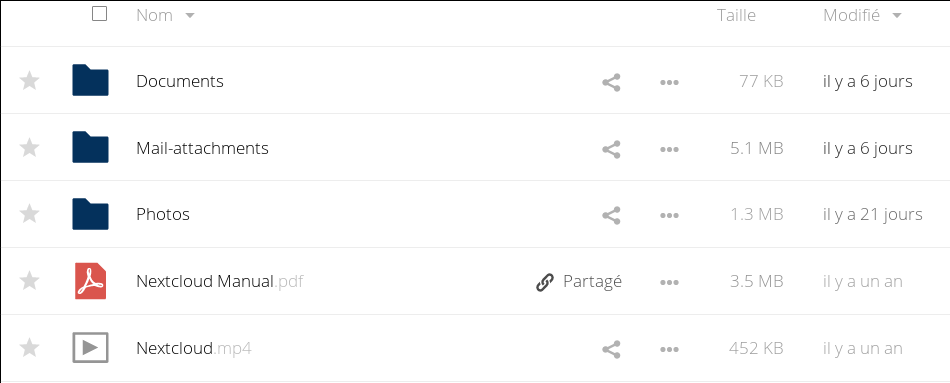This screenshot has height=383, width=950.
Task: Share the Nextcloud.mp4 file
Action: 611,349
